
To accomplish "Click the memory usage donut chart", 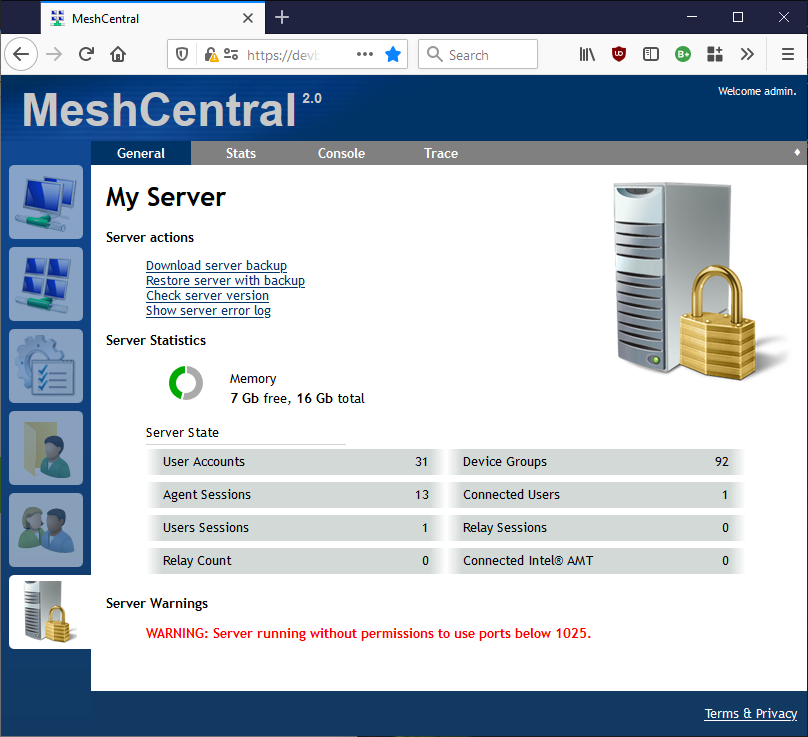I will pos(186,383).
